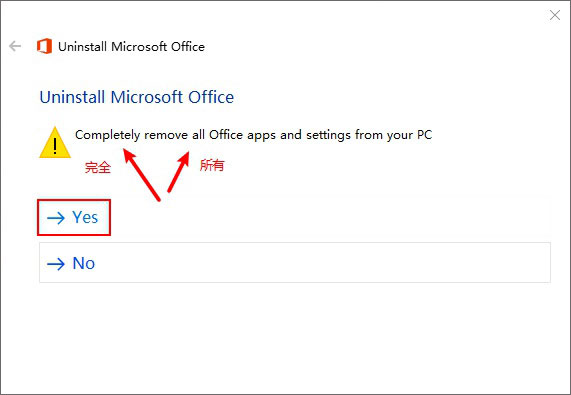571x395 pixels.
Task: Click the blue arrow beside No
Action: click(56, 264)
